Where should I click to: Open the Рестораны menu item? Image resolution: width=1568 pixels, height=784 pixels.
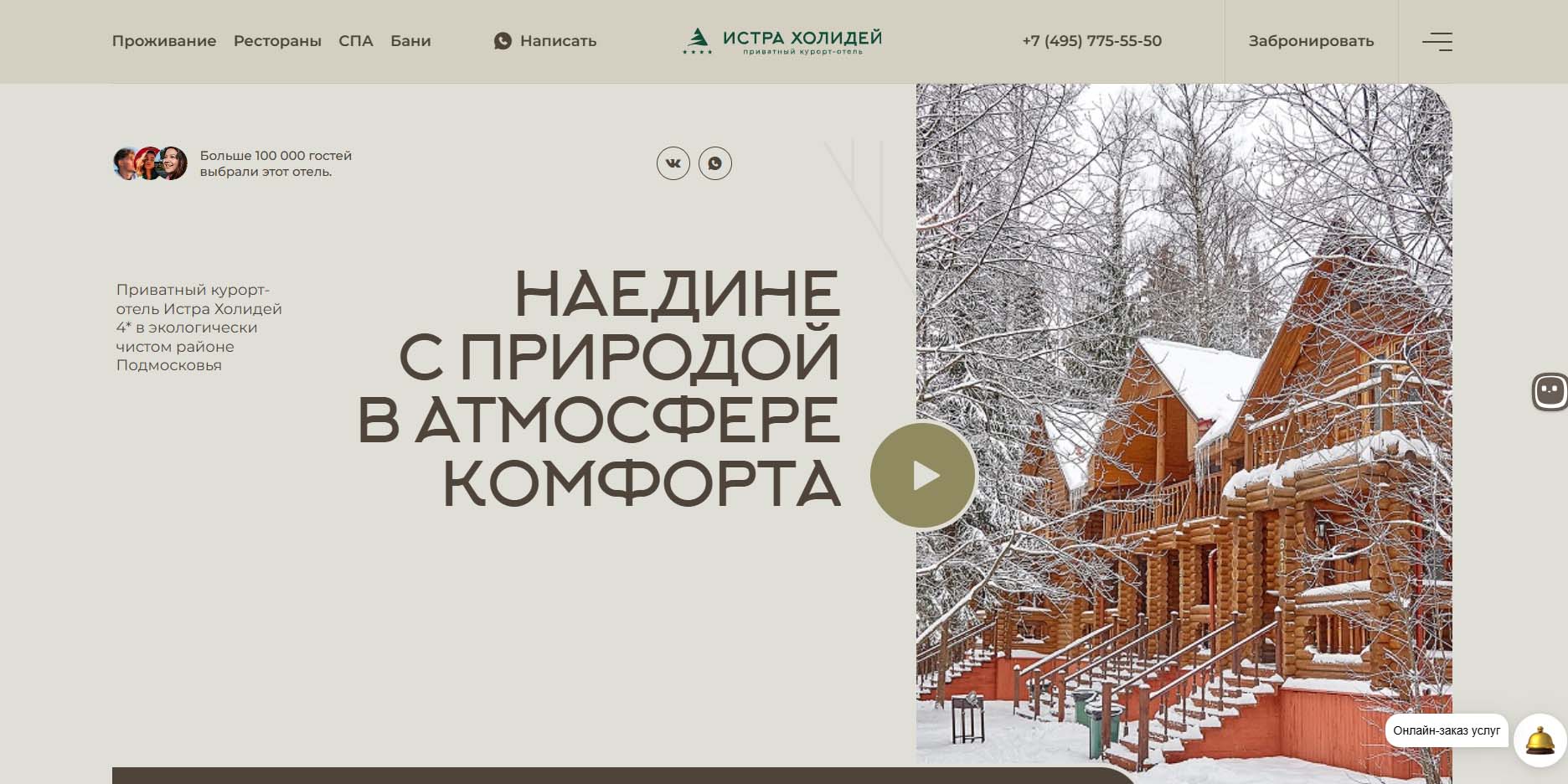pyautogui.click(x=277, y=41)
